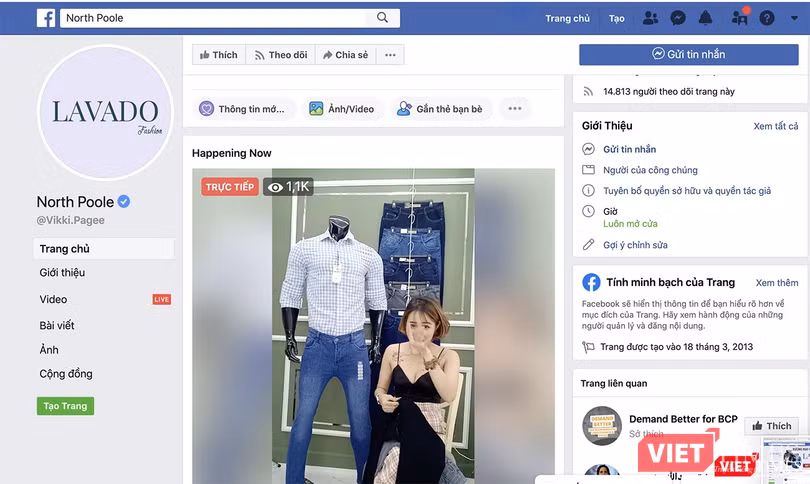Click Tuyên bố quyền sở hữu và quyền tác giả
810x484 pixels.
pos(687,191)
